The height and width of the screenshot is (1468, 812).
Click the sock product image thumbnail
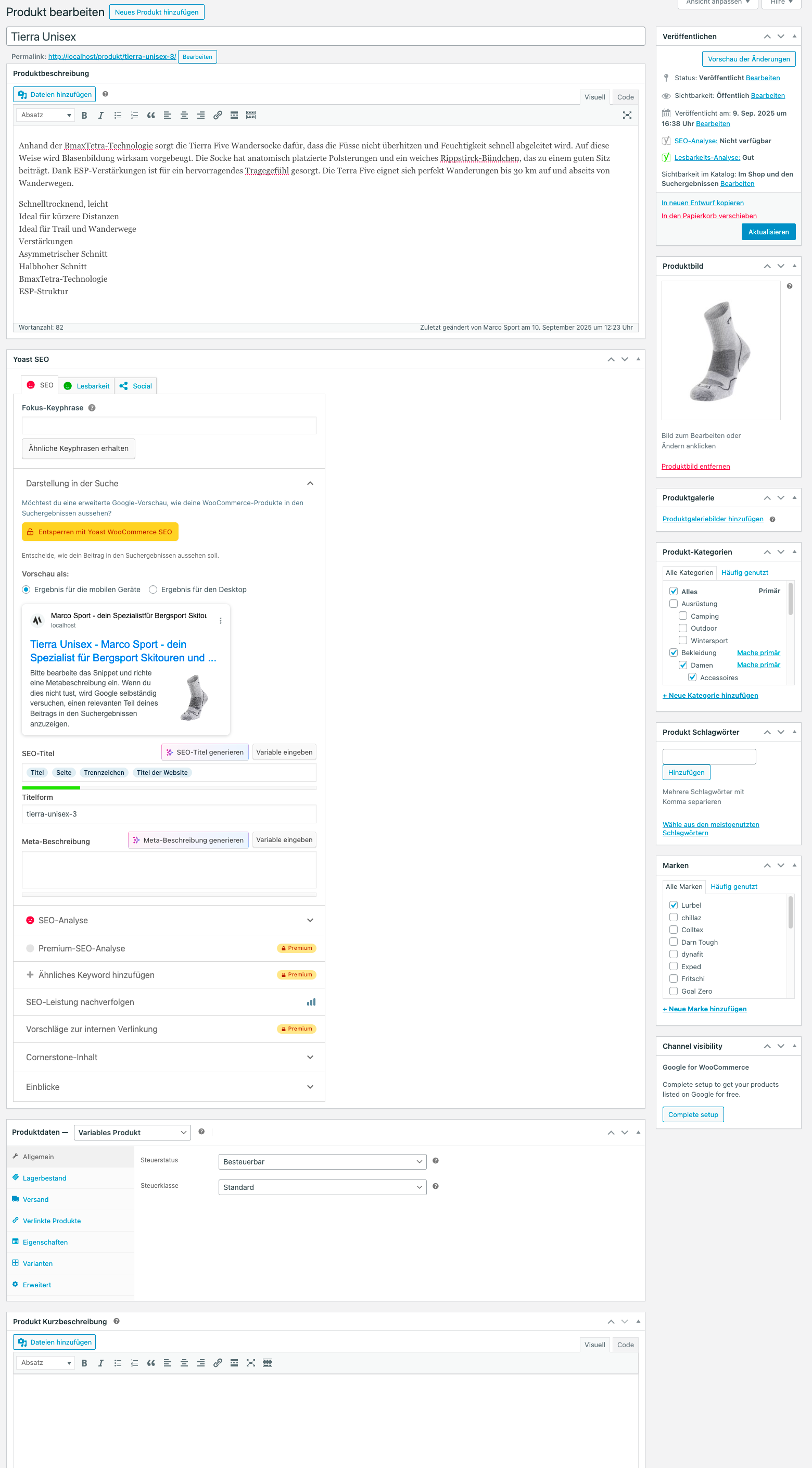721,350
